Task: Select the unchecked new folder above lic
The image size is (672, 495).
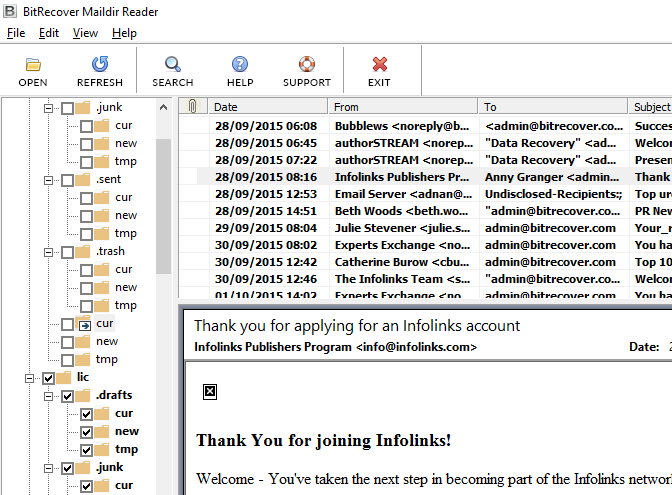Action: 107,341
